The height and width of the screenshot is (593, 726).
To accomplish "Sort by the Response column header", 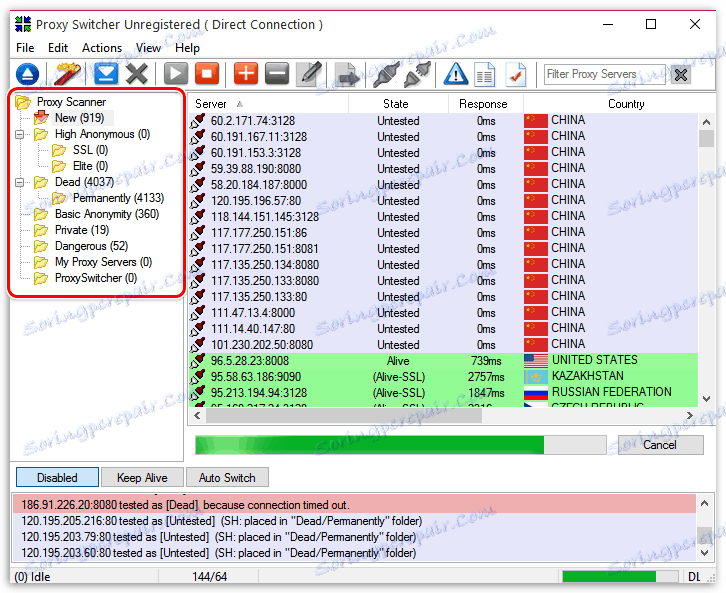I will 486,104.
